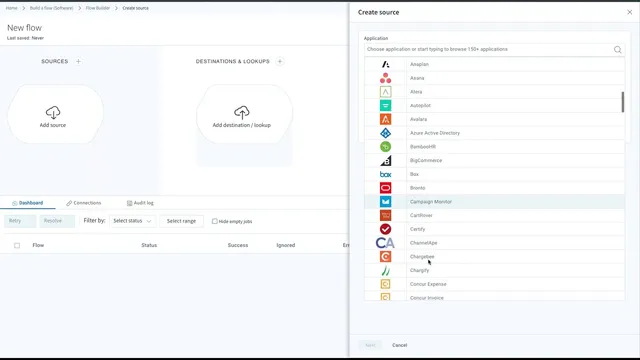Select Concur Expense from the list
Viewport: 640px width, 360px height.
(494, 284)
